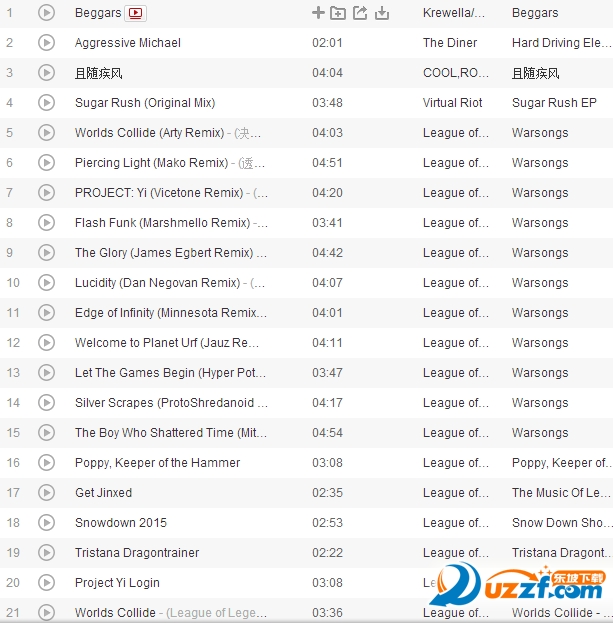Open song title Get Jinxed
This screenshot has width=613, height=623.
(103, 493)
